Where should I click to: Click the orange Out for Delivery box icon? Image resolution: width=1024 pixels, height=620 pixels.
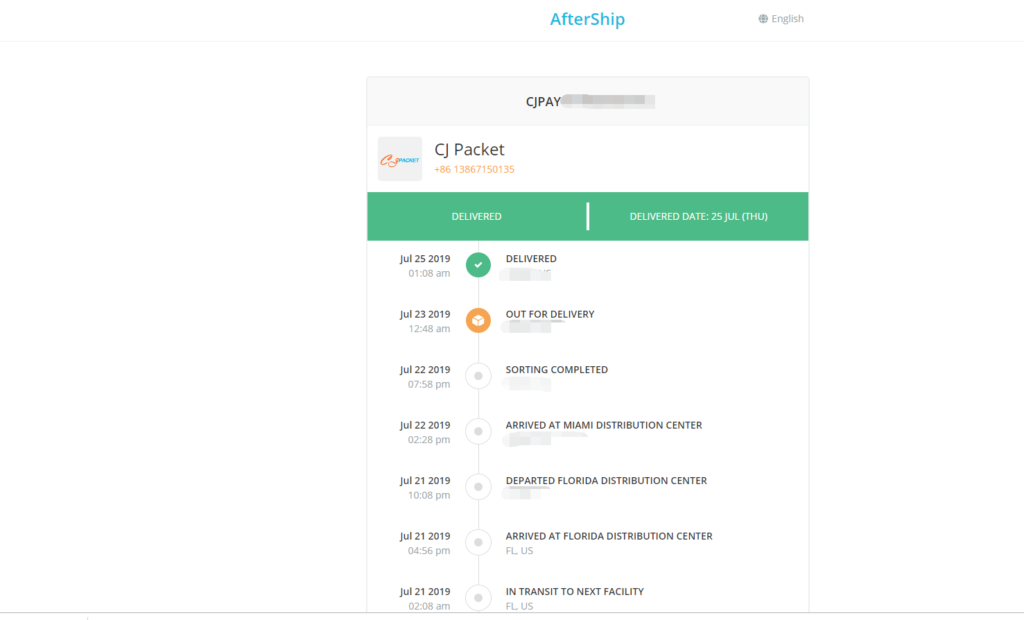[478, 321]
